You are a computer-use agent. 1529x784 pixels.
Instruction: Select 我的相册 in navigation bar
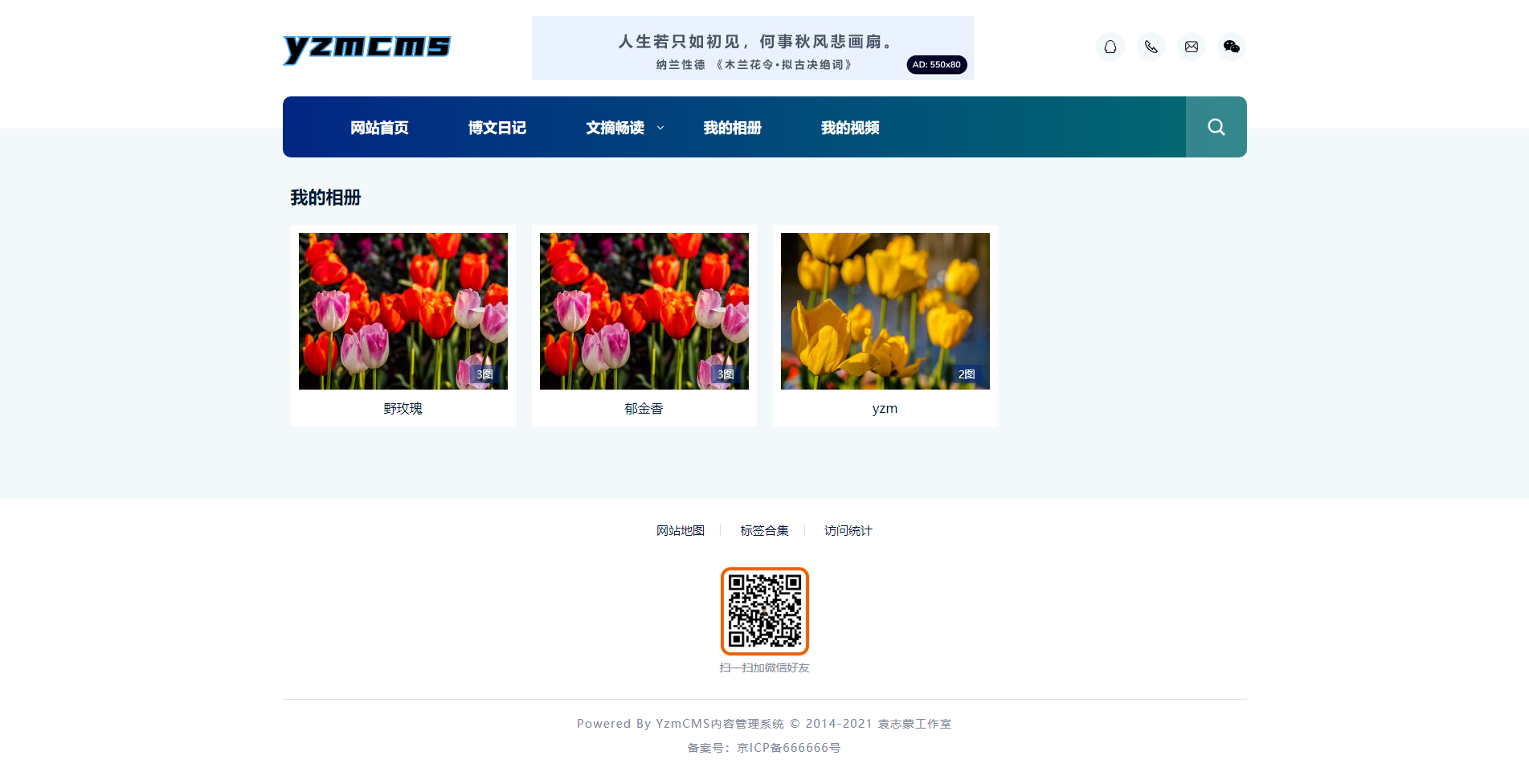click(x=733, y=128)
